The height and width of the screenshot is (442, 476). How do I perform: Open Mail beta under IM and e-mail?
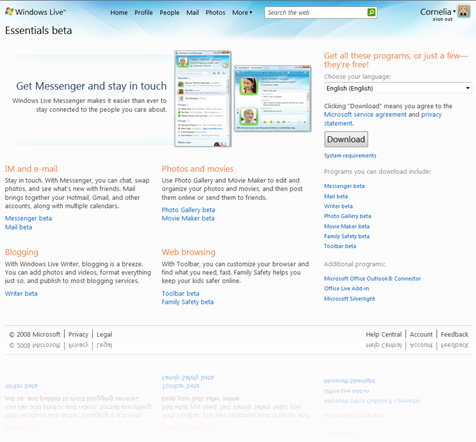18,227
